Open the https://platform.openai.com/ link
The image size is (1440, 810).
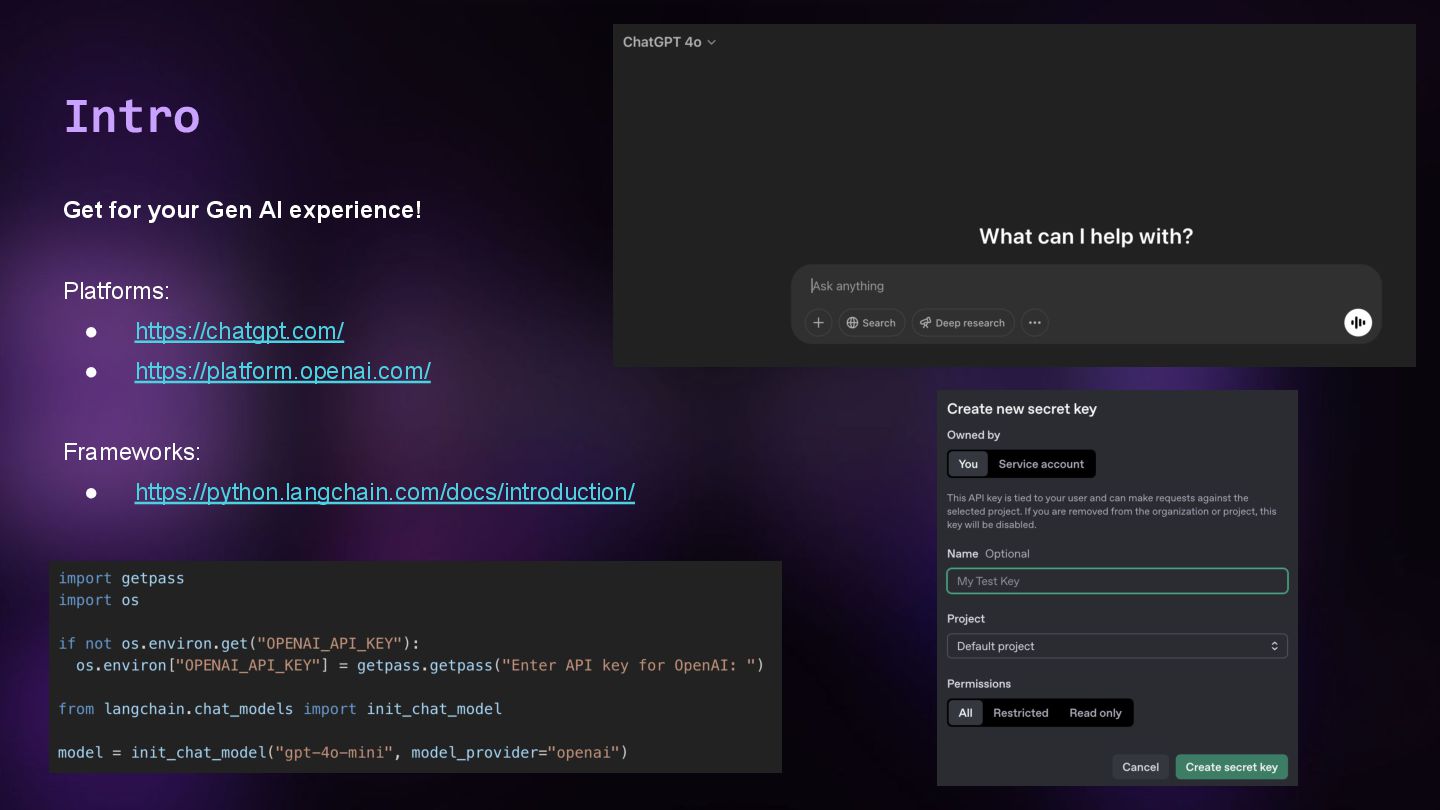(283, 371)
